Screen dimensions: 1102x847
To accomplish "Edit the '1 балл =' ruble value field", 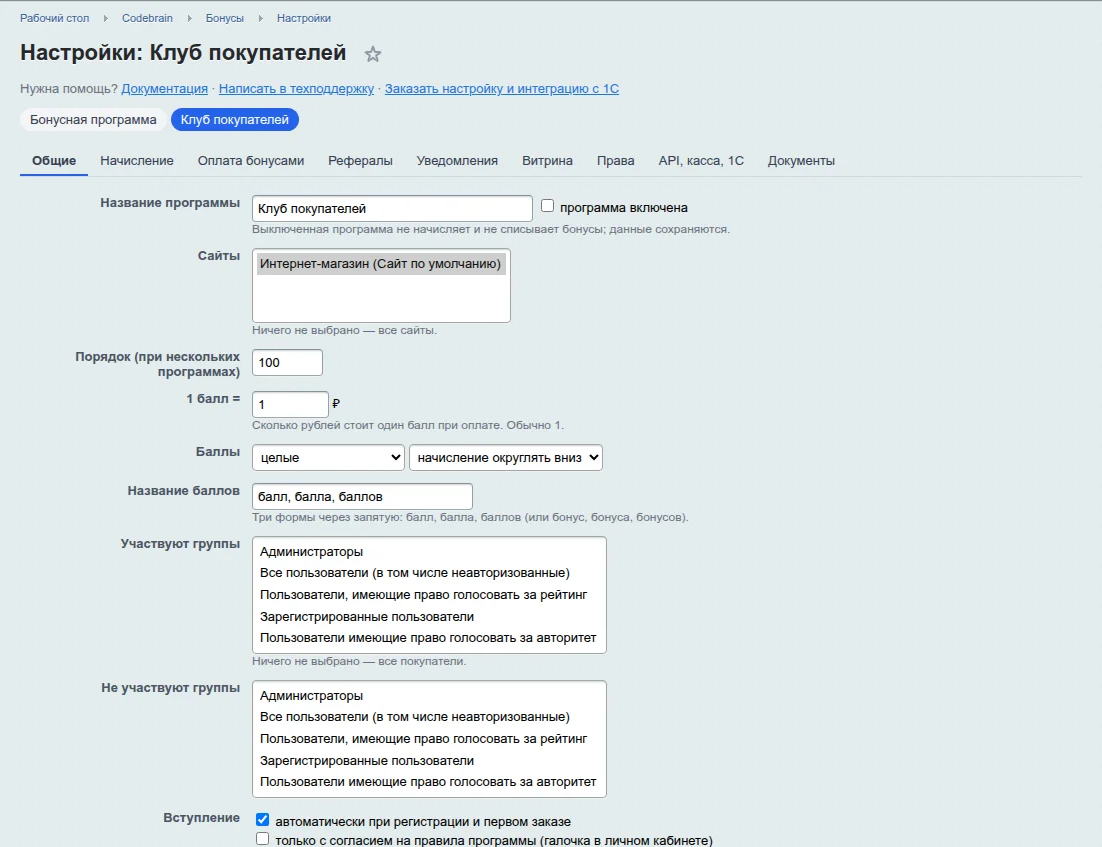I will [x=290, y=404].
